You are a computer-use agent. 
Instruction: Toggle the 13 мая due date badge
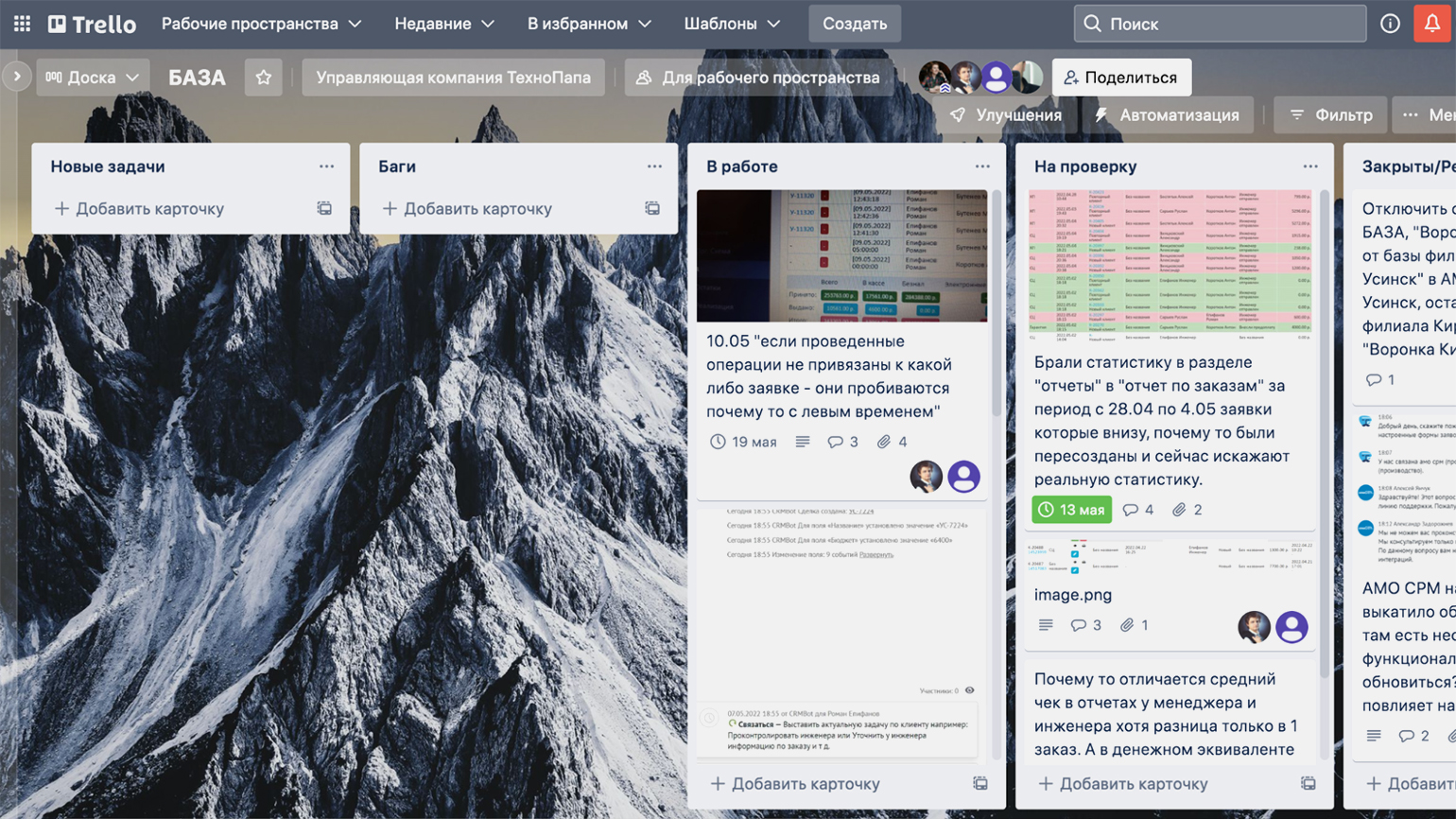click(1071, 510)
